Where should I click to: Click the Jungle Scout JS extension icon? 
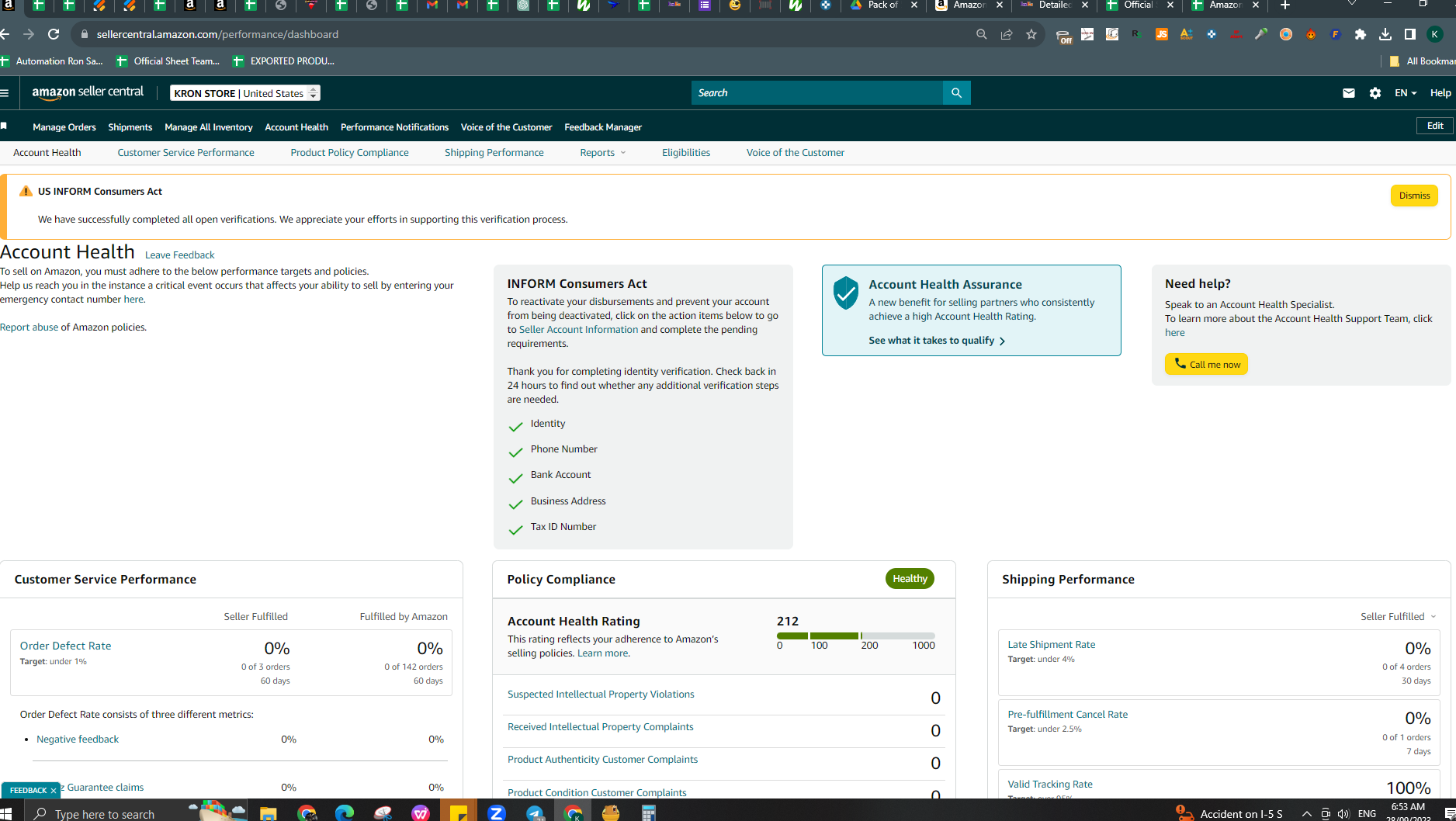[x=1162, y=34]
